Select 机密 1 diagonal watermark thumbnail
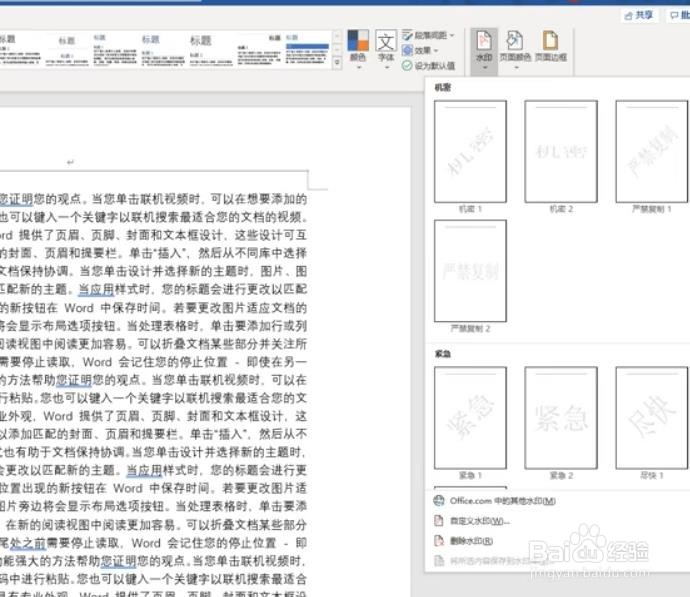Viewport: 690px width, 597px height. [x=470, y=151]
